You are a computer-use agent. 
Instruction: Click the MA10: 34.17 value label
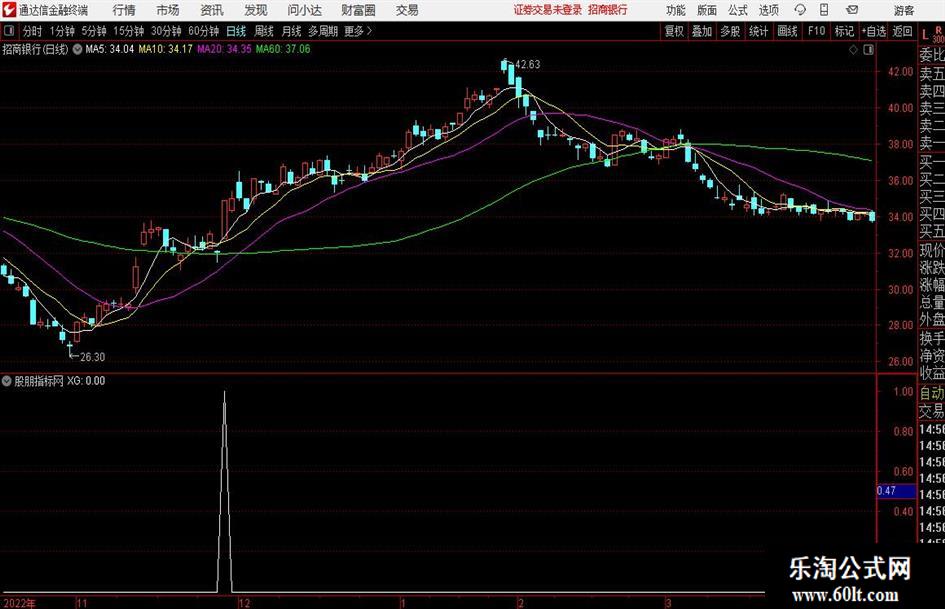click(166, 49)
